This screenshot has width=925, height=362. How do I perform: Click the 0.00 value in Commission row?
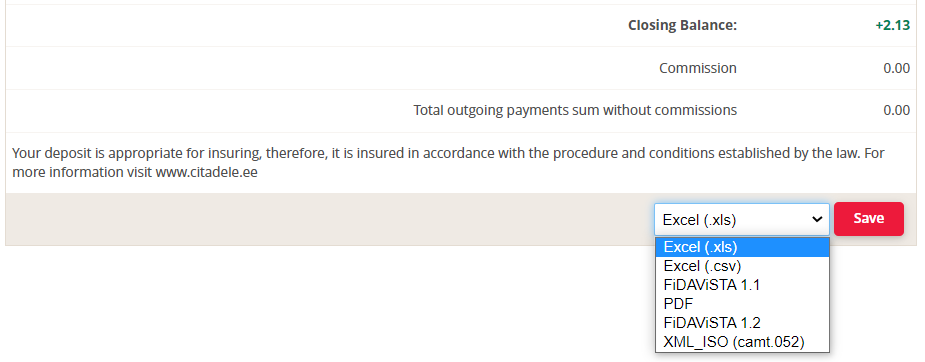897,68
